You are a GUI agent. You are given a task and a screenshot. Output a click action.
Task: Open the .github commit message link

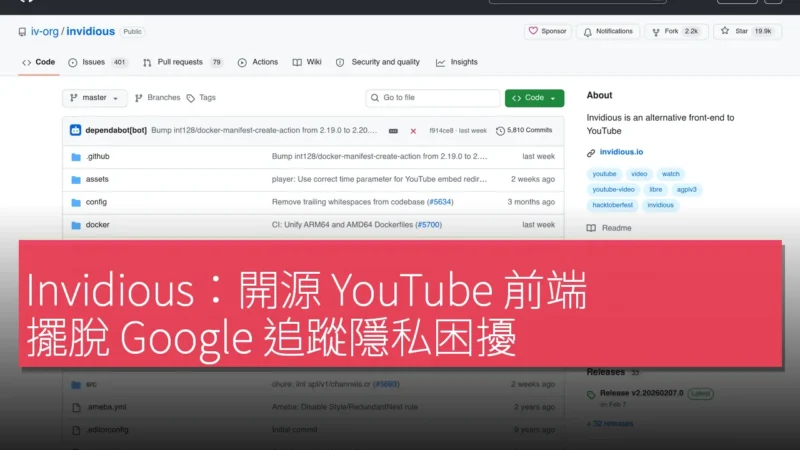click(x=379, y=157)
